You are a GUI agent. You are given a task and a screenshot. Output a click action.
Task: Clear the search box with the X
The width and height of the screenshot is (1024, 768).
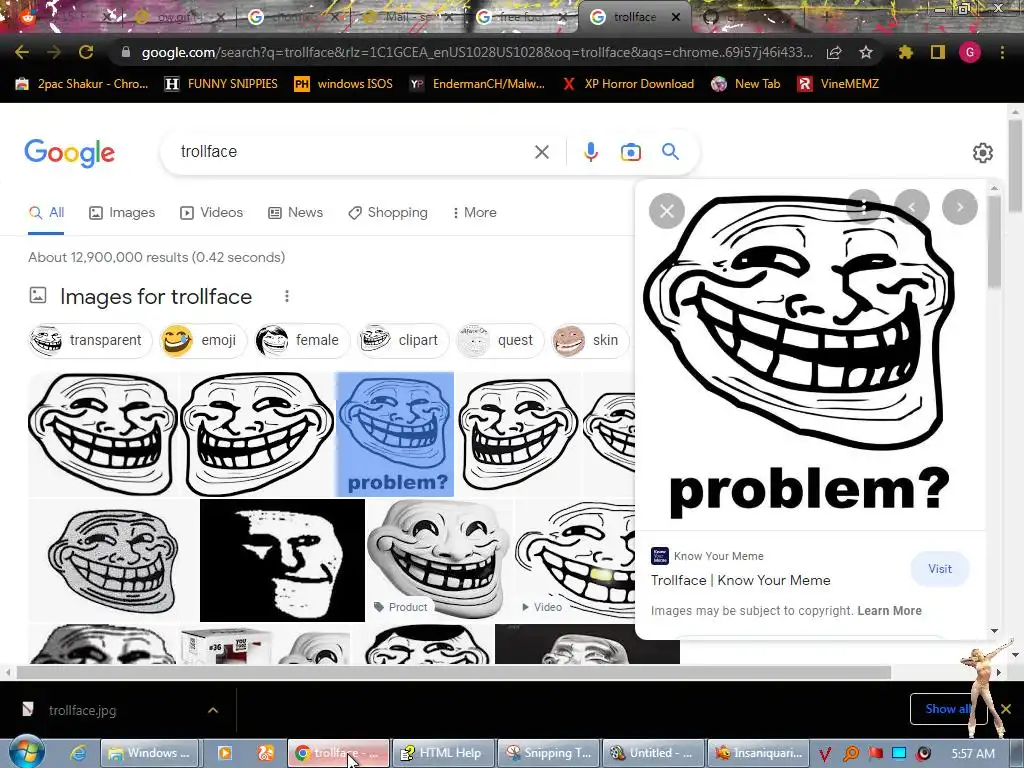tap(541, 152)
